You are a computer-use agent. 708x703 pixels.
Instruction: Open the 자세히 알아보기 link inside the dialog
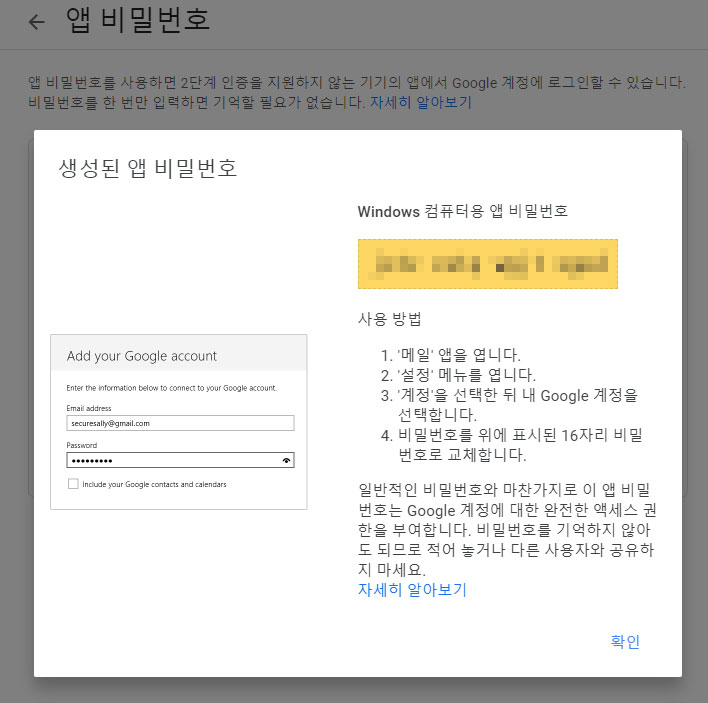412,589
